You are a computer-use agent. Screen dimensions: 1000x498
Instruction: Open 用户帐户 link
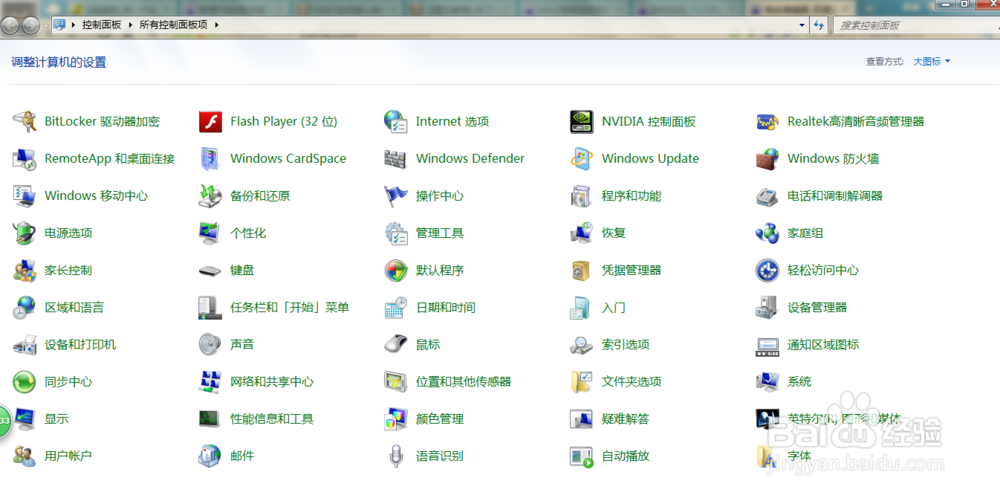[x=68, y=456]
